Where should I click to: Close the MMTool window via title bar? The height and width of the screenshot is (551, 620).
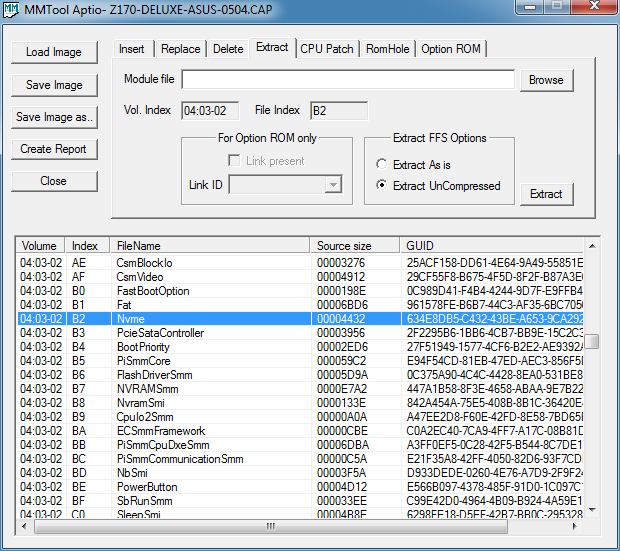594,6
